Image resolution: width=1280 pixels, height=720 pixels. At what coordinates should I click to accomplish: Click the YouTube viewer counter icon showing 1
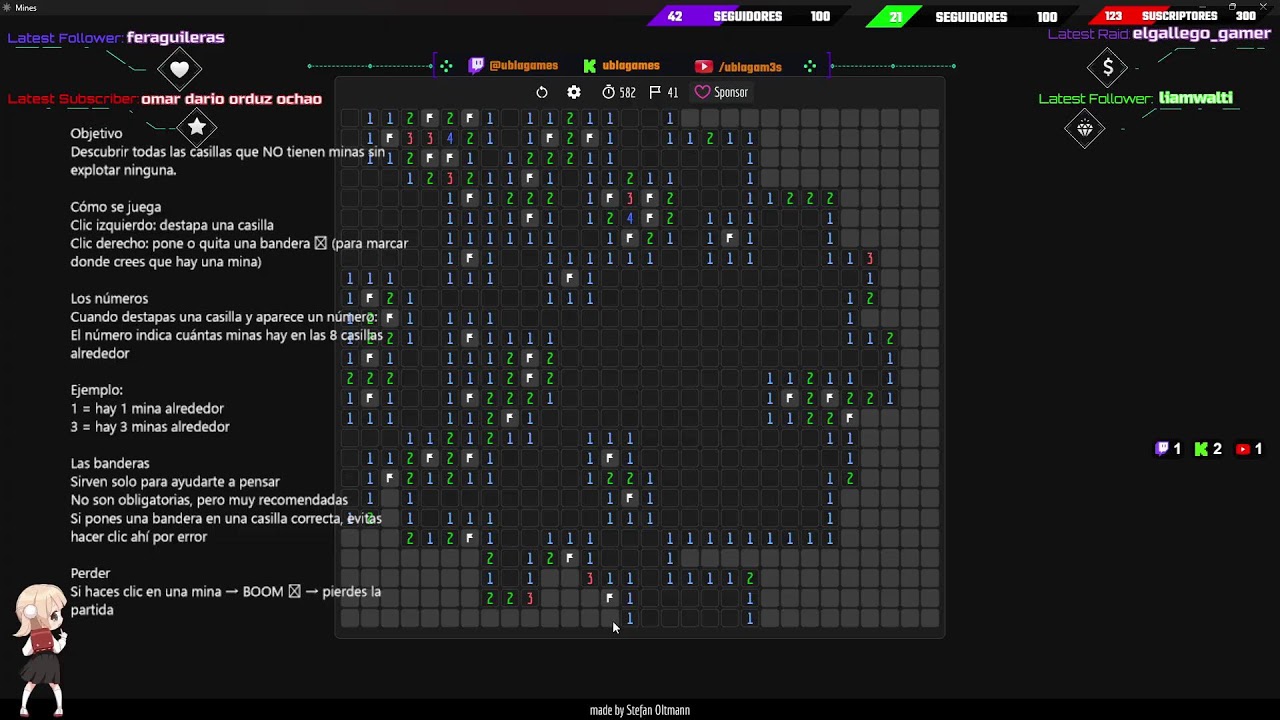[x=1243, y=449]
